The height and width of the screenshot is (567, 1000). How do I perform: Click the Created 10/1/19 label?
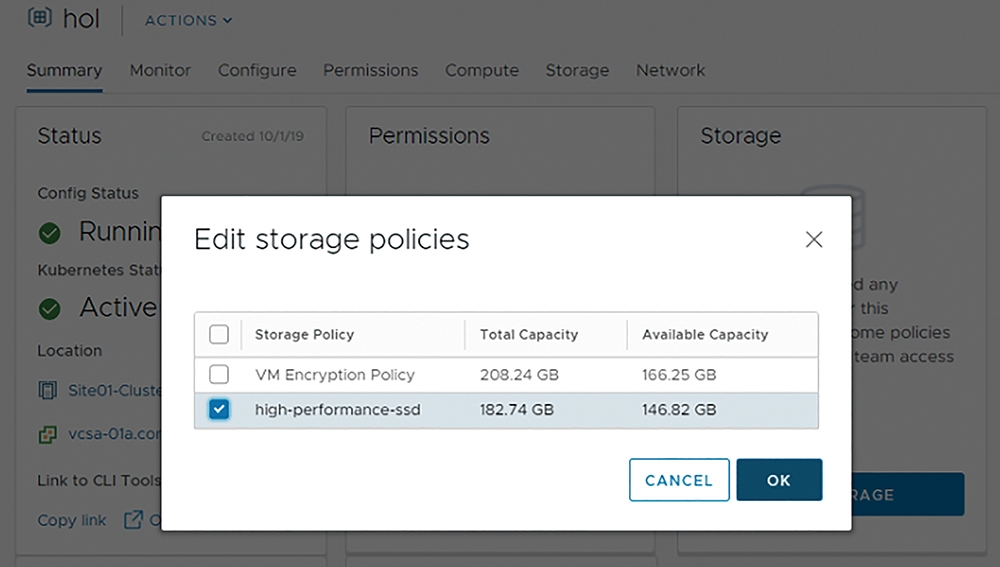tap(253, 136)
